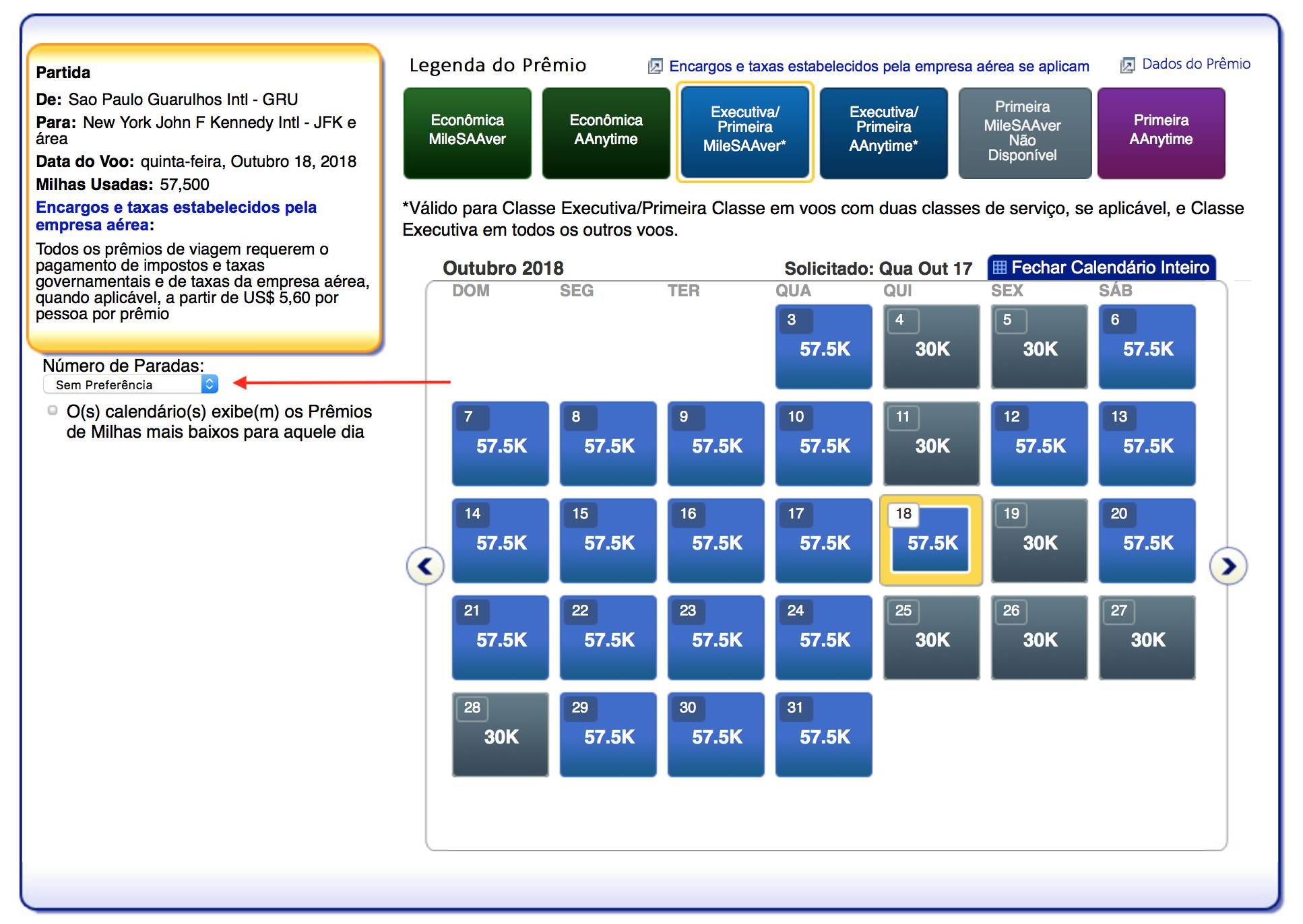The width and height of the screenshot is (1303, 924).
Task: Click 'Data do Voo' departure date line
Action: pos(196,162)
